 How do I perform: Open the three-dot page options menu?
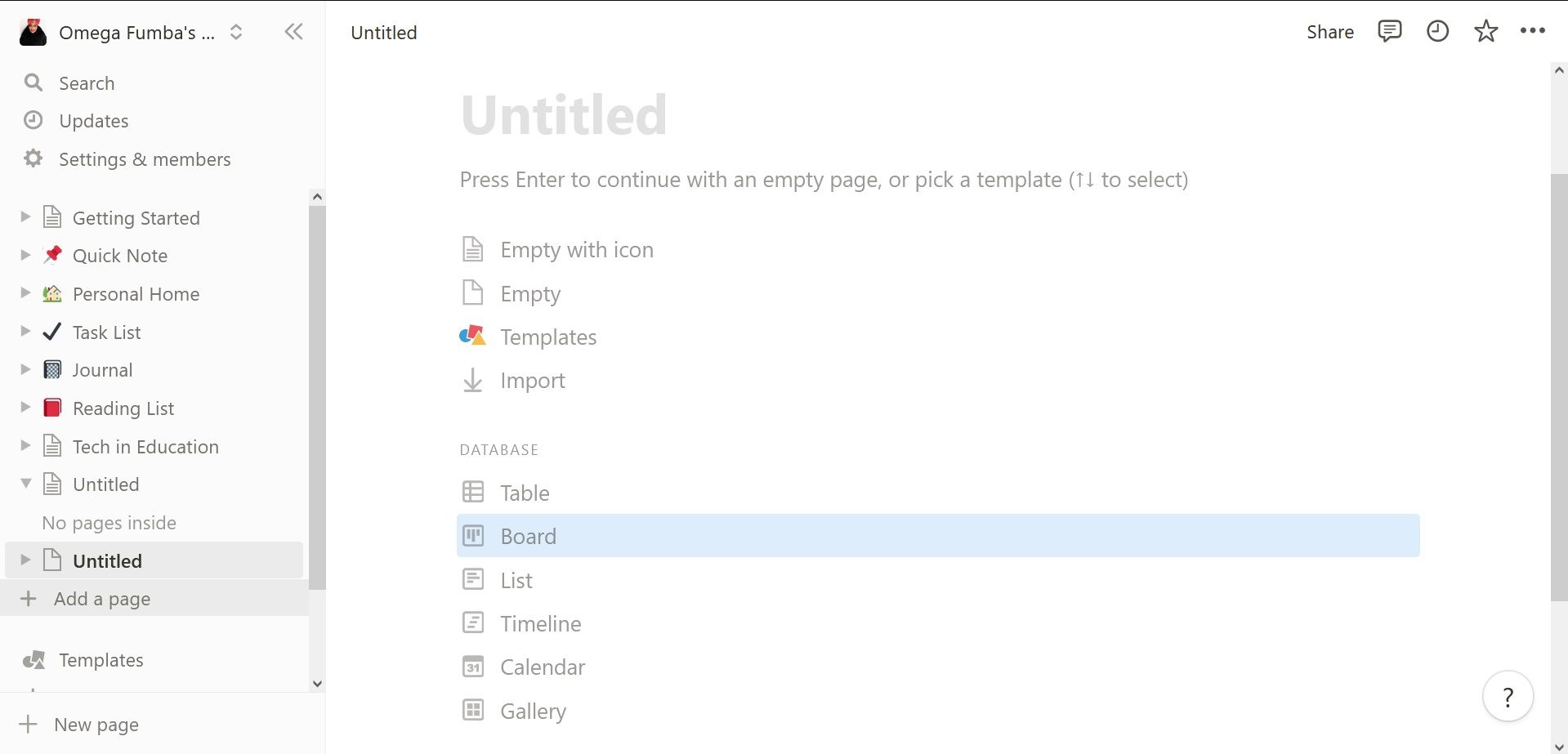pyautogui.click(x=1532, y=31)
